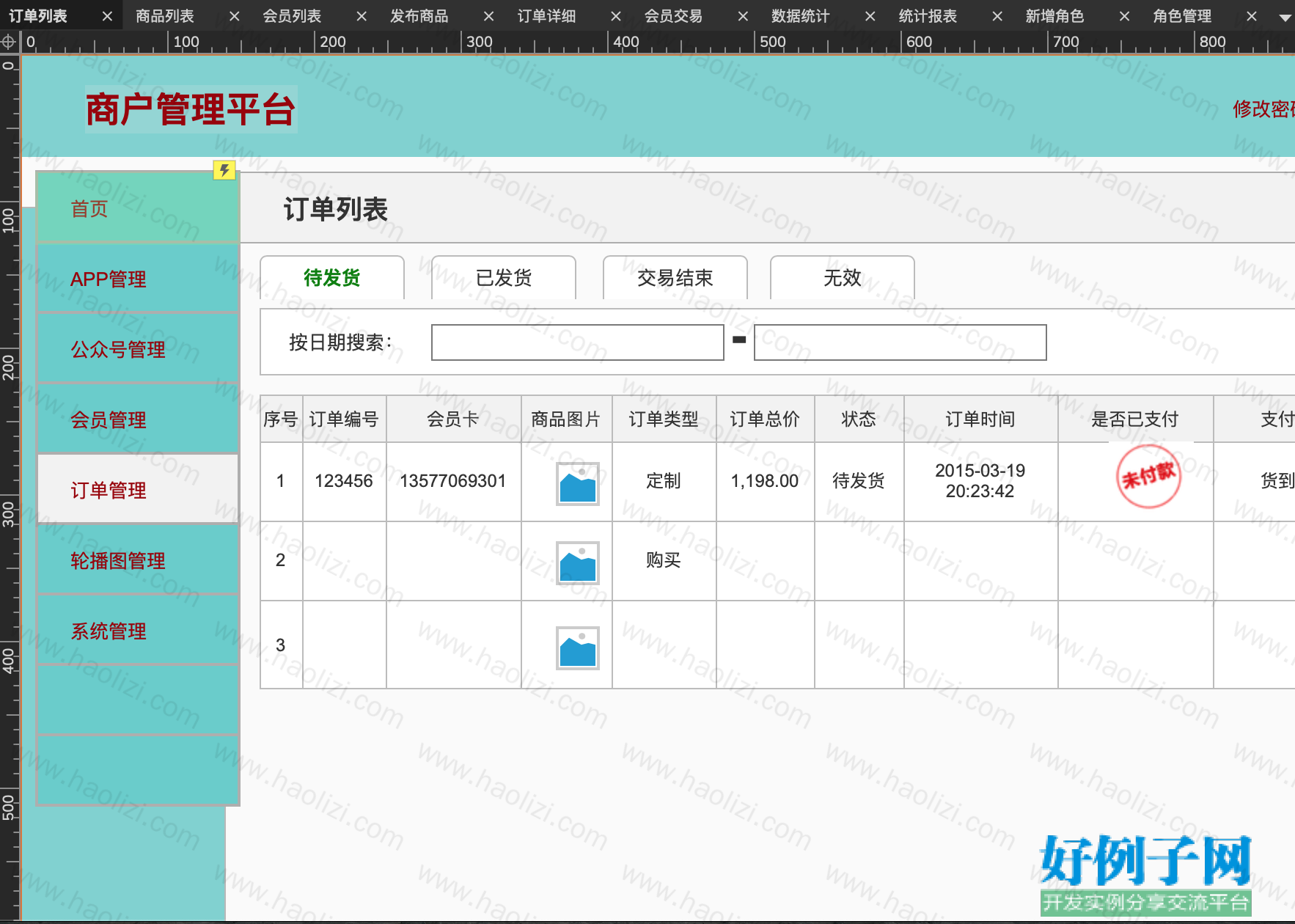Image resolution: width=1295 pixels, height=924 pixels.
Task: Click the ruler origin crosshair icon
Action: 9,42
